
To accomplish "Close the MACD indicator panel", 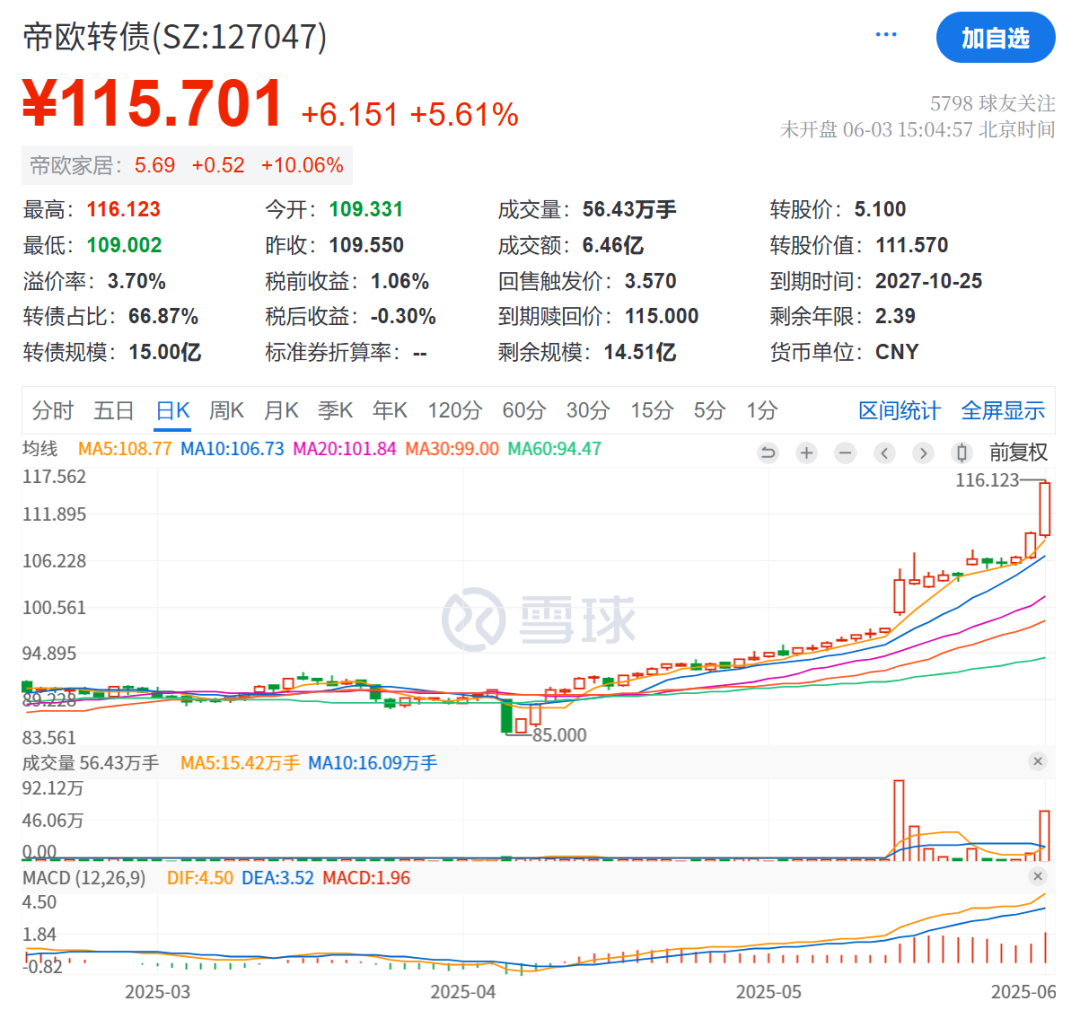I will [1037, 876].
